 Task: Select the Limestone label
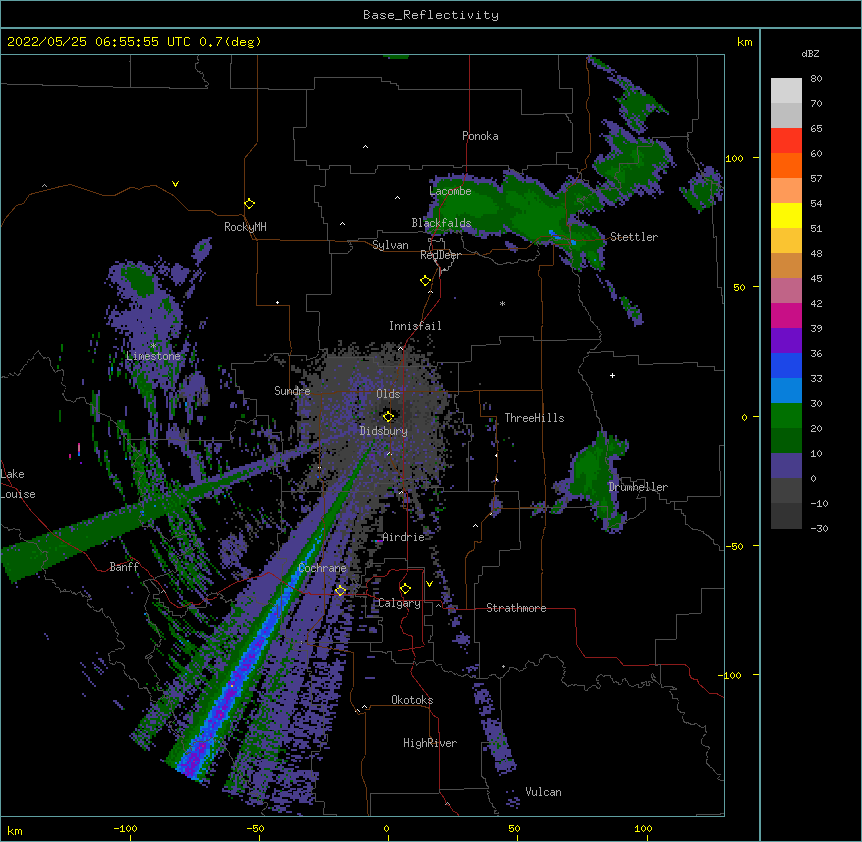point(153,356)
